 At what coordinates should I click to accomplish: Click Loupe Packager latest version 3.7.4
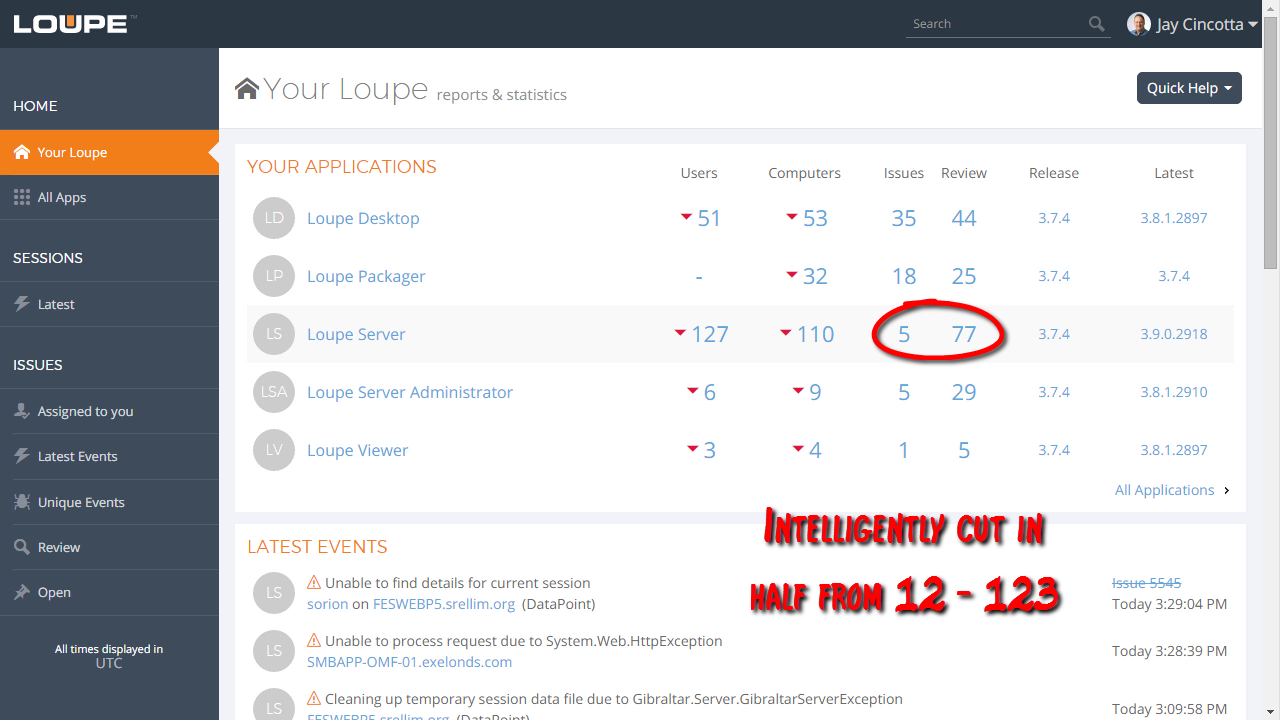coord(1174,276)
